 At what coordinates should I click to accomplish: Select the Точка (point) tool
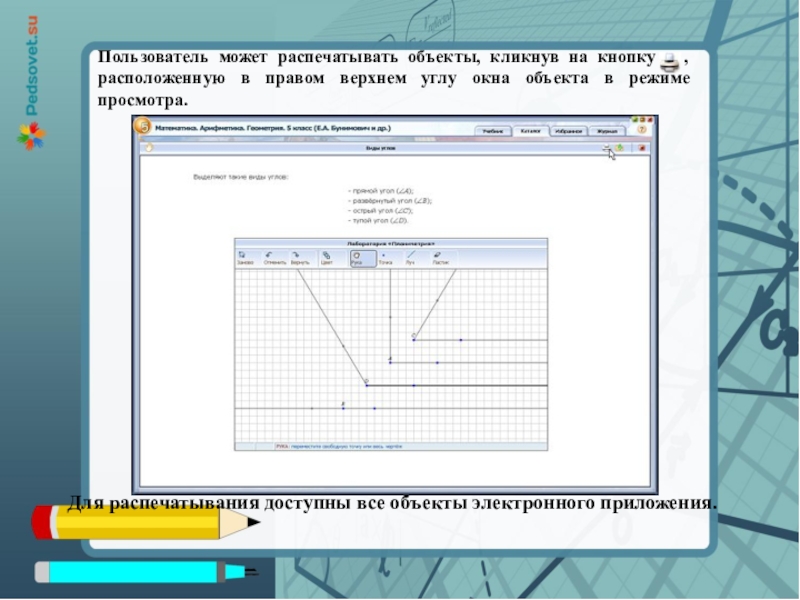[x=385, y=258]
